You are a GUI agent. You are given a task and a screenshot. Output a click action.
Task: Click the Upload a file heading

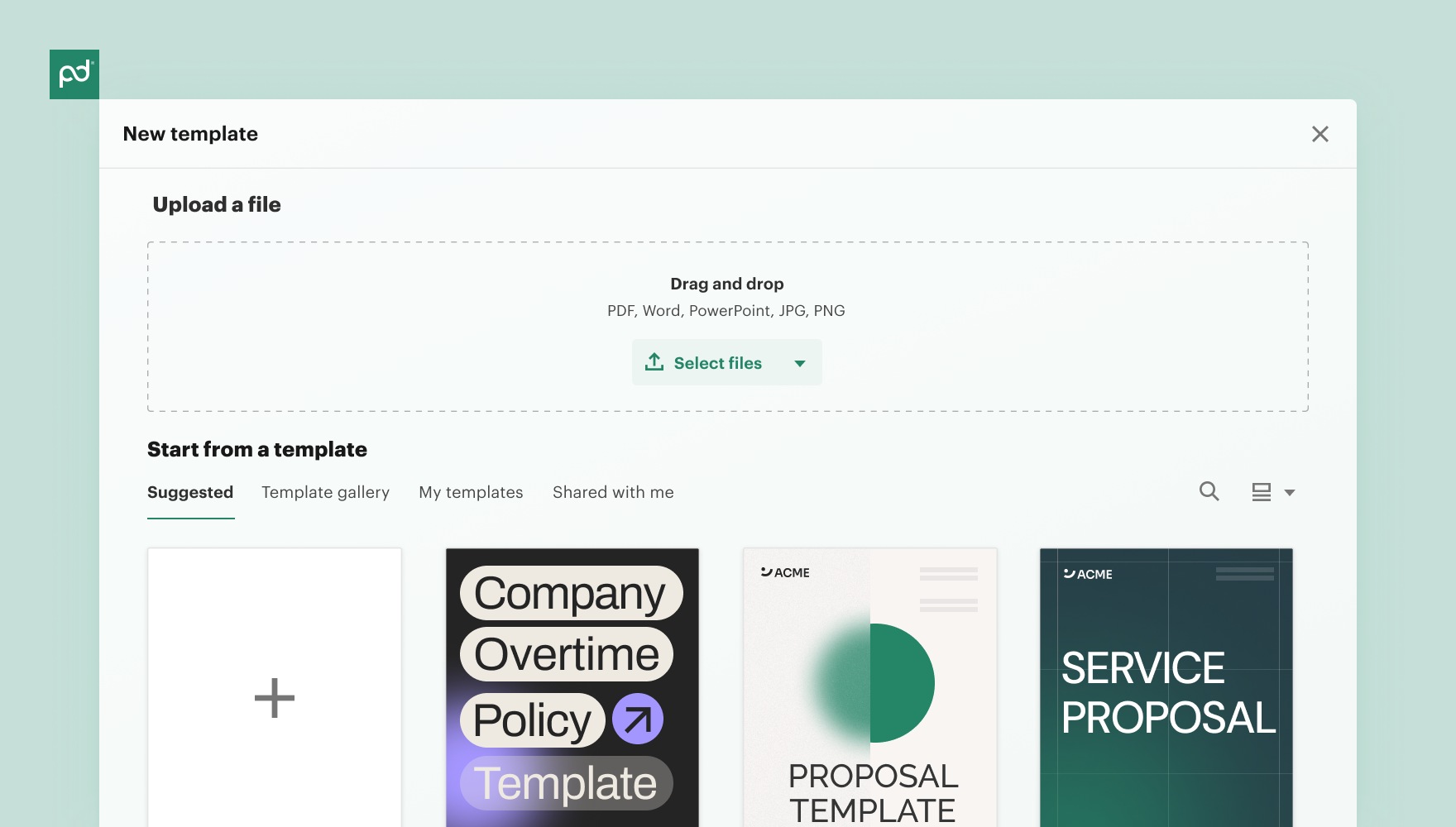click(217, 204)
